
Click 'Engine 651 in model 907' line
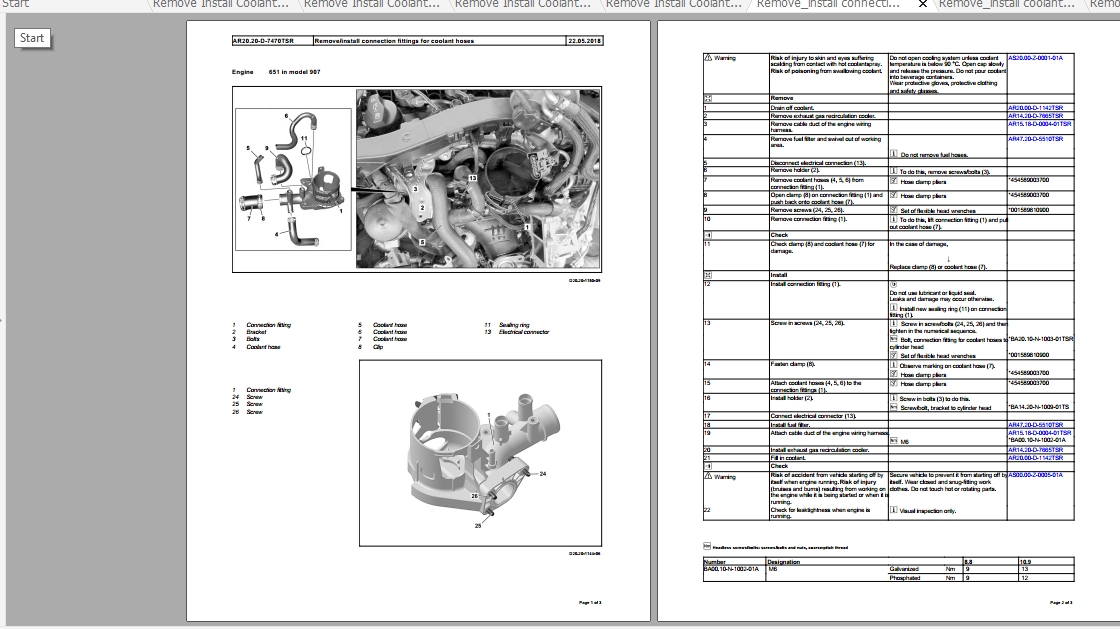click(x=276, y=72)
